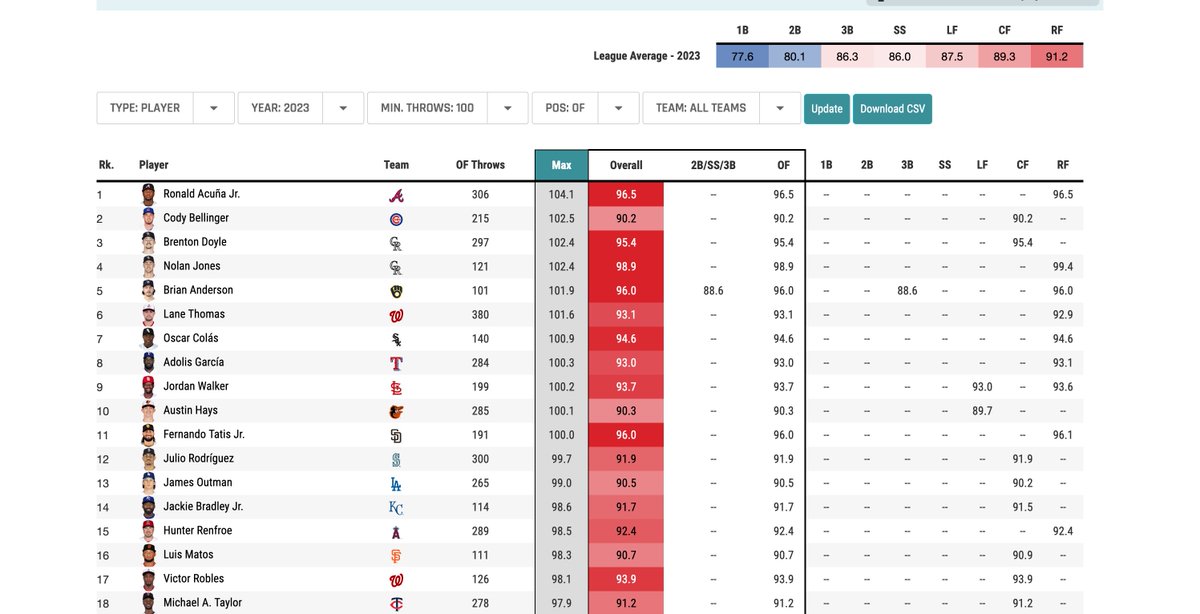Viewport: 1200px width, 614px height.
Task: Sort by the 2B/SS/3B column header
Action: [x=713, y=165]
